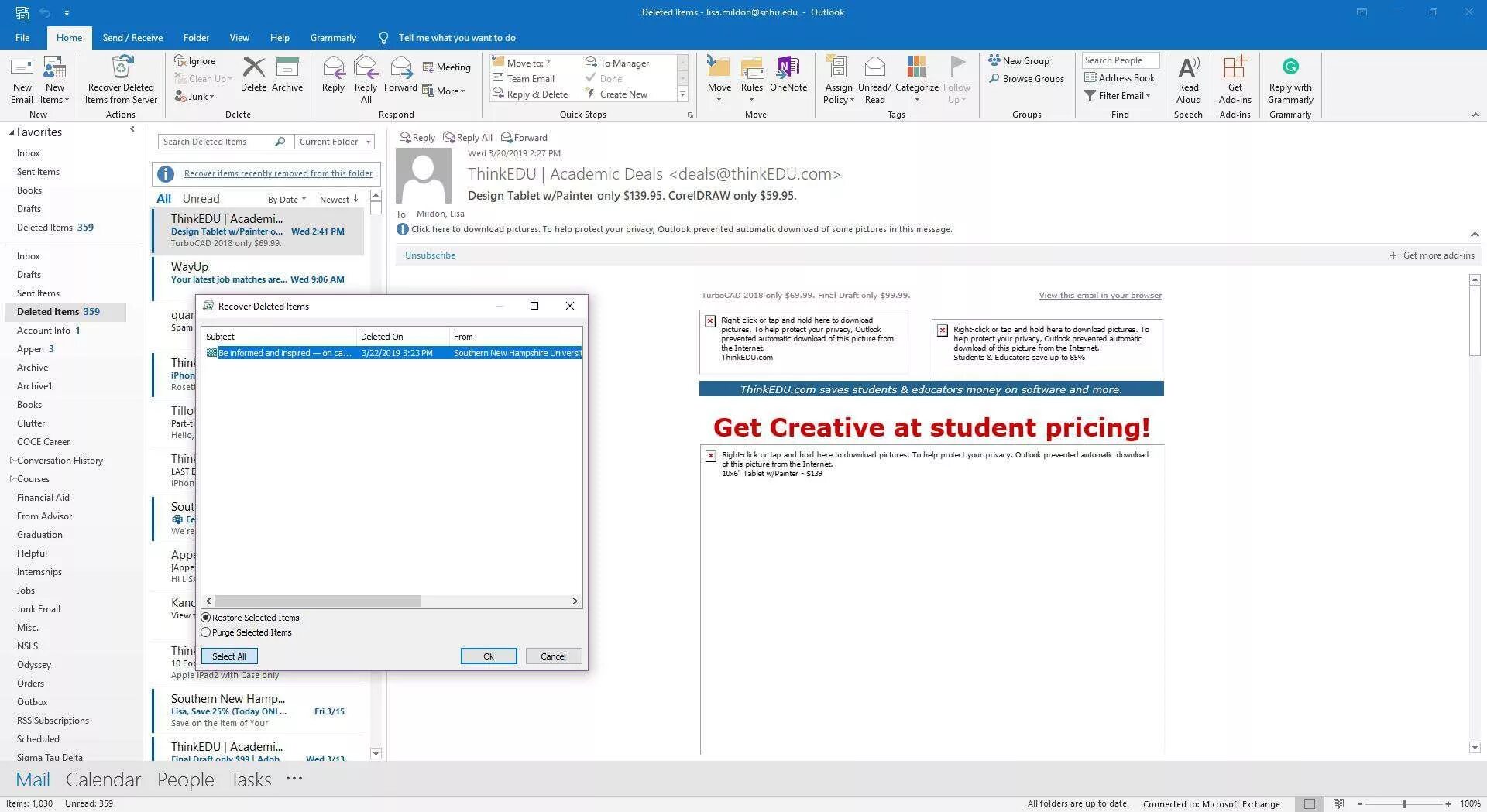Click Reply with Grammarly icon
The width and height of the screenshot is (1487, 812).
click(1290, 79)
